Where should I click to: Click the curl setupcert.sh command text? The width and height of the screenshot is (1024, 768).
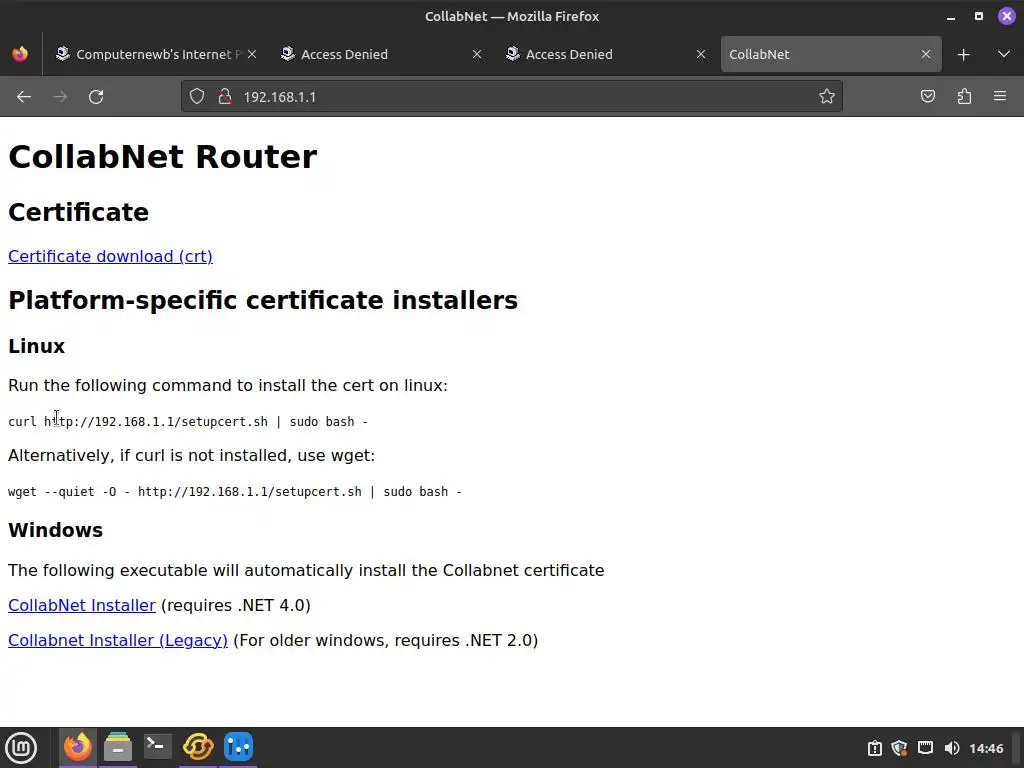(188, 422)
